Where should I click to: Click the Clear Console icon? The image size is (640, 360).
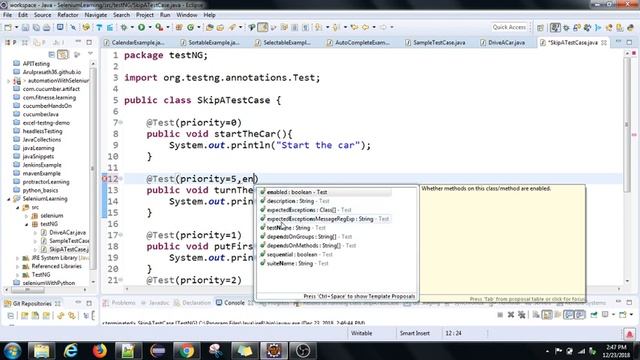[536, 315]
